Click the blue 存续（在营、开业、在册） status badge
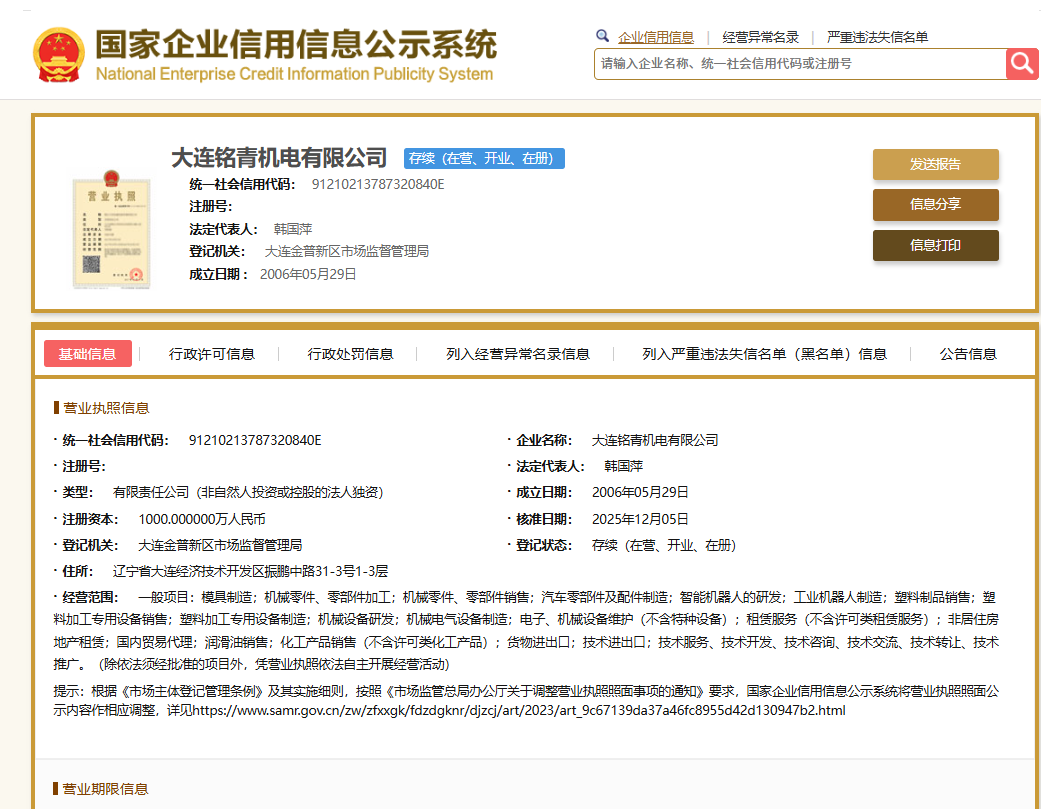This screenshot has width=1041, height=809. pos(484,158)
